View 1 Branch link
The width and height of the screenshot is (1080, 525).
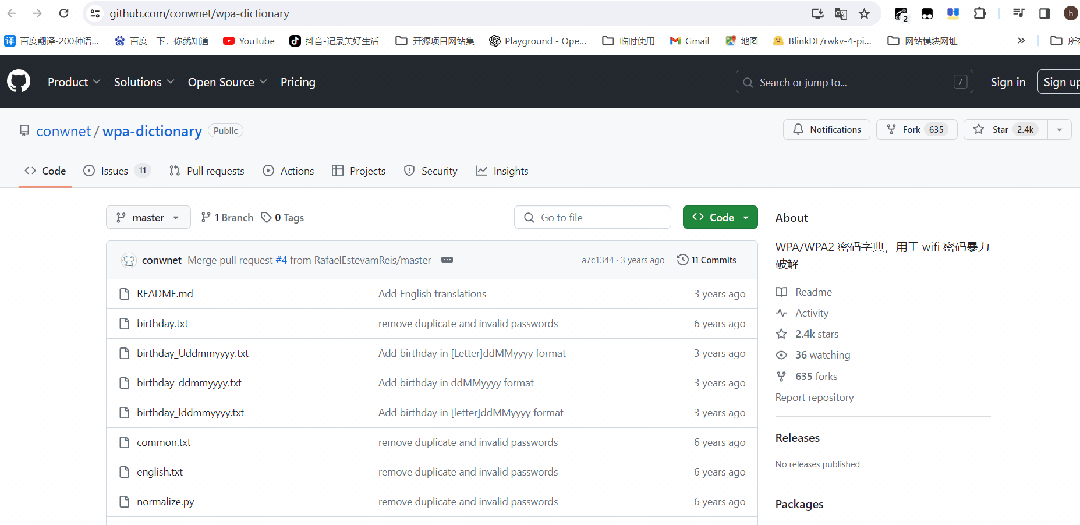227,217
